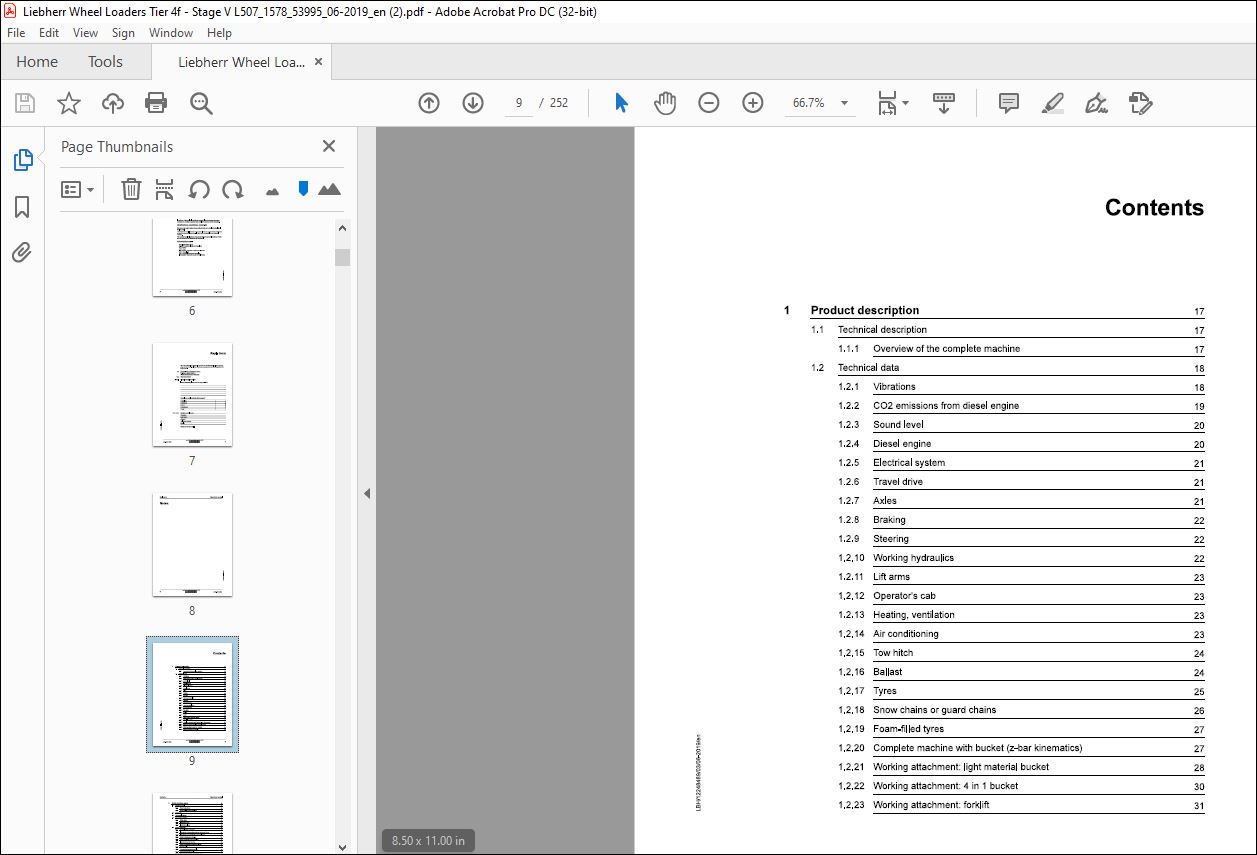Image resolution: width=1257 pixels, height=855 pixels.
Task: Open 'Snow chains or guard chains' entry
Action: point(934,709)
